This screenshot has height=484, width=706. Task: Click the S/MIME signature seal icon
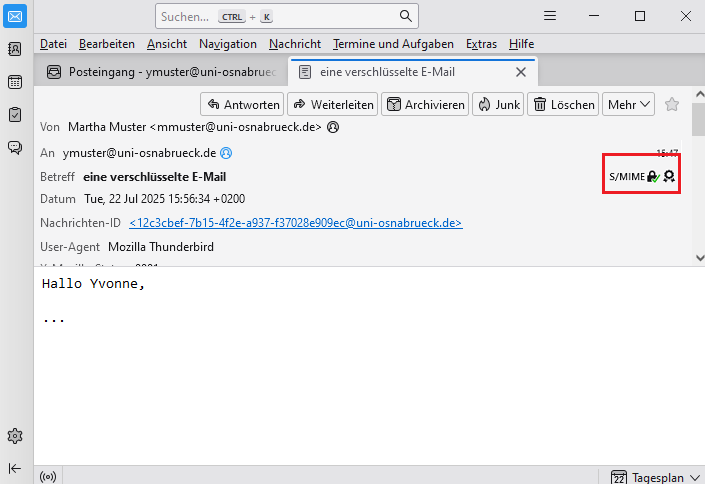[669, 176]
